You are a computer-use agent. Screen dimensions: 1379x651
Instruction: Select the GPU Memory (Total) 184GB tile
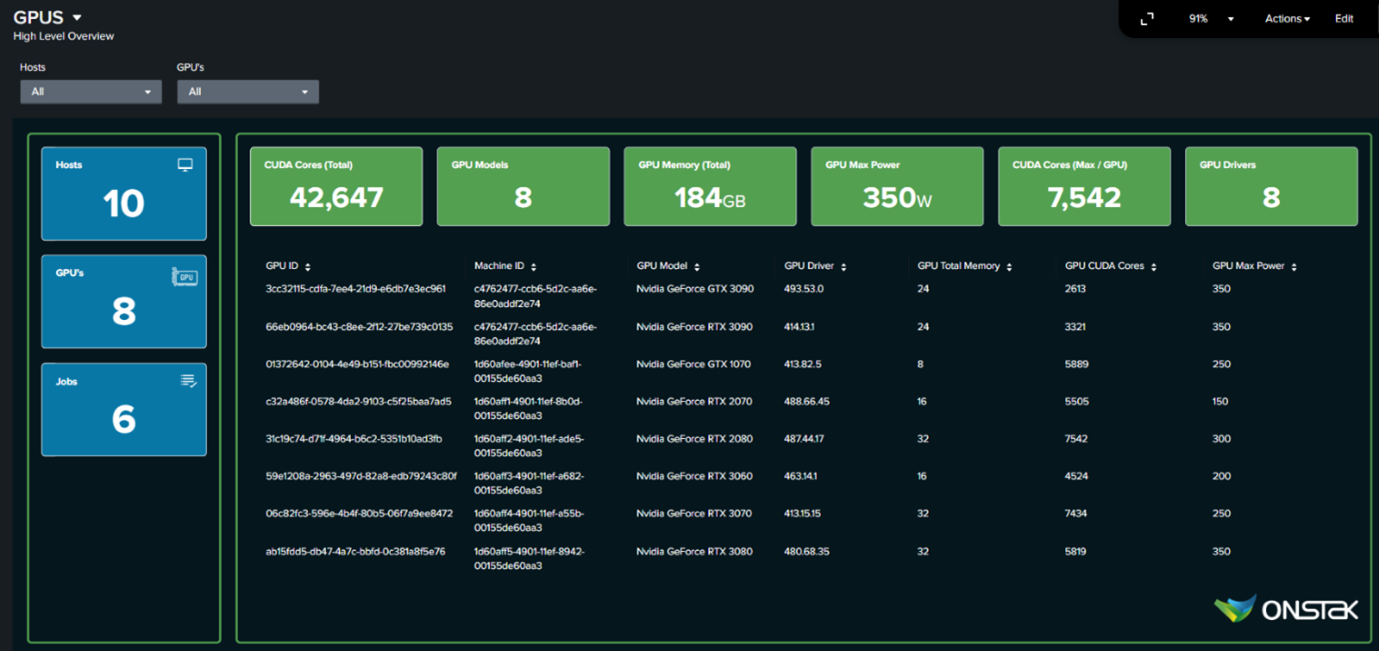(x=710, y=186)
